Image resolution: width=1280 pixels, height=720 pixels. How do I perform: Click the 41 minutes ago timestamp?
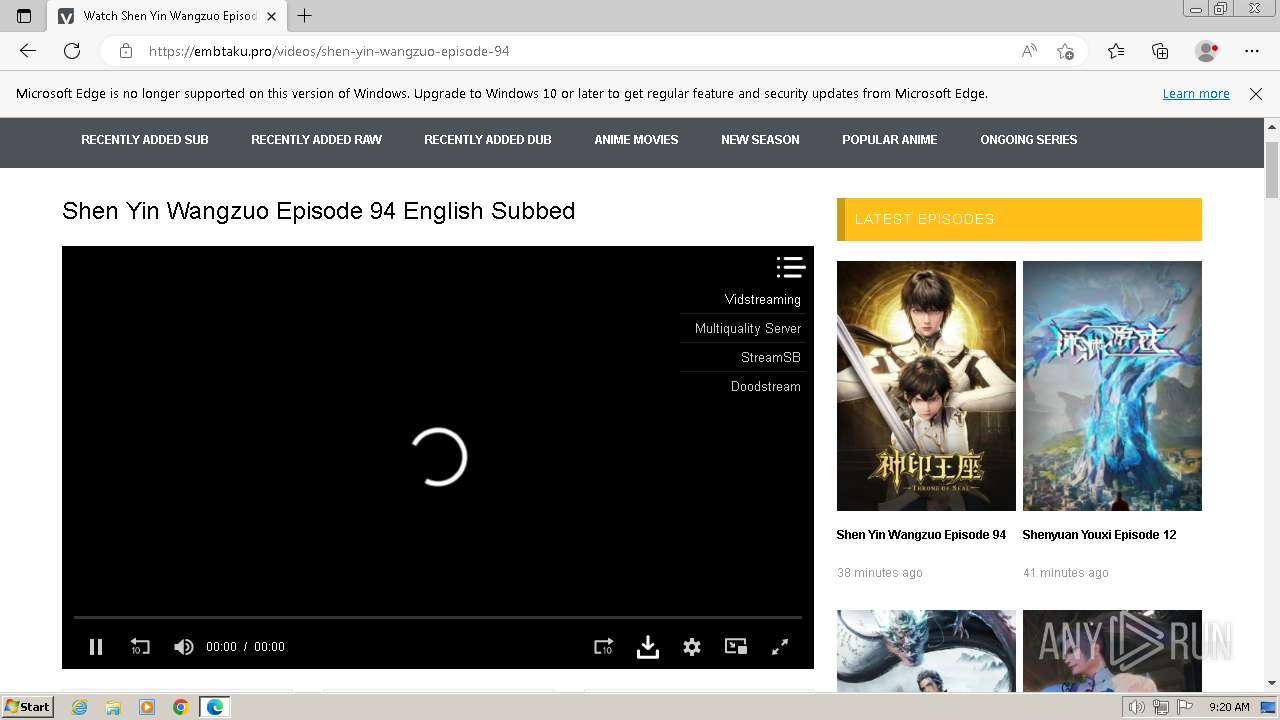[1066, 573]
